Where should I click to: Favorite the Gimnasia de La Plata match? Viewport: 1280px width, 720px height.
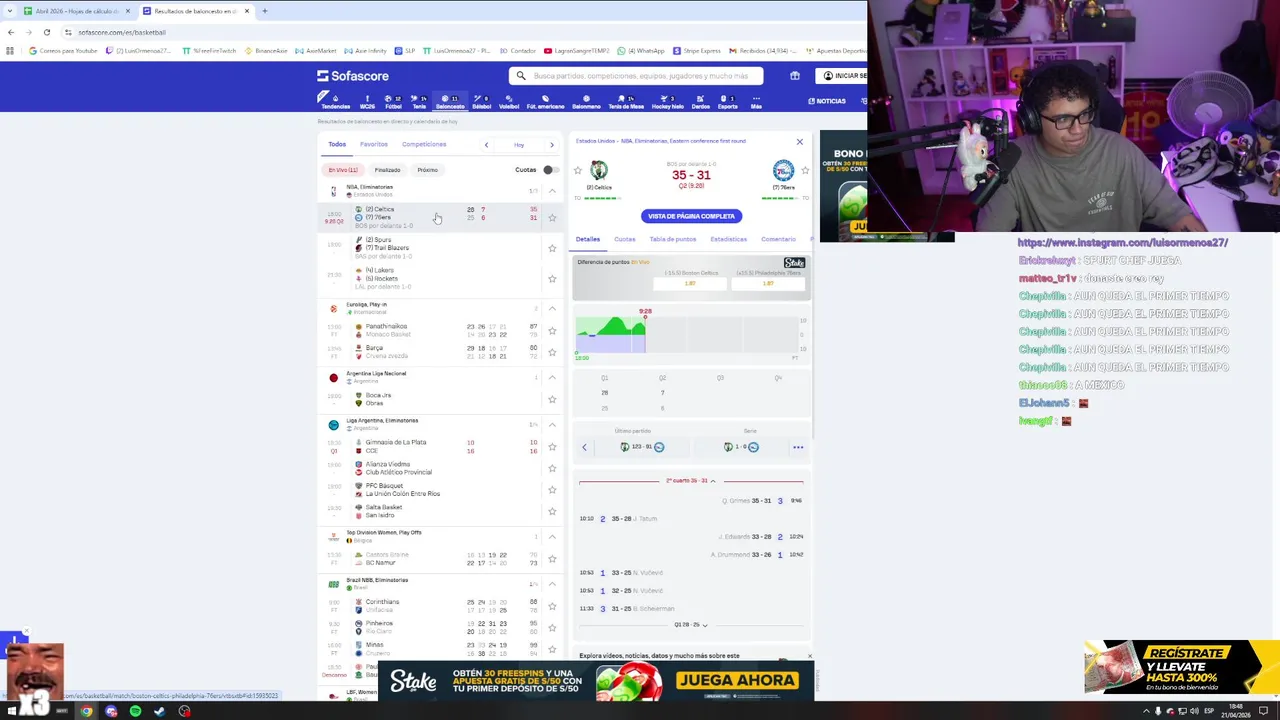click(x=552, y=446)
